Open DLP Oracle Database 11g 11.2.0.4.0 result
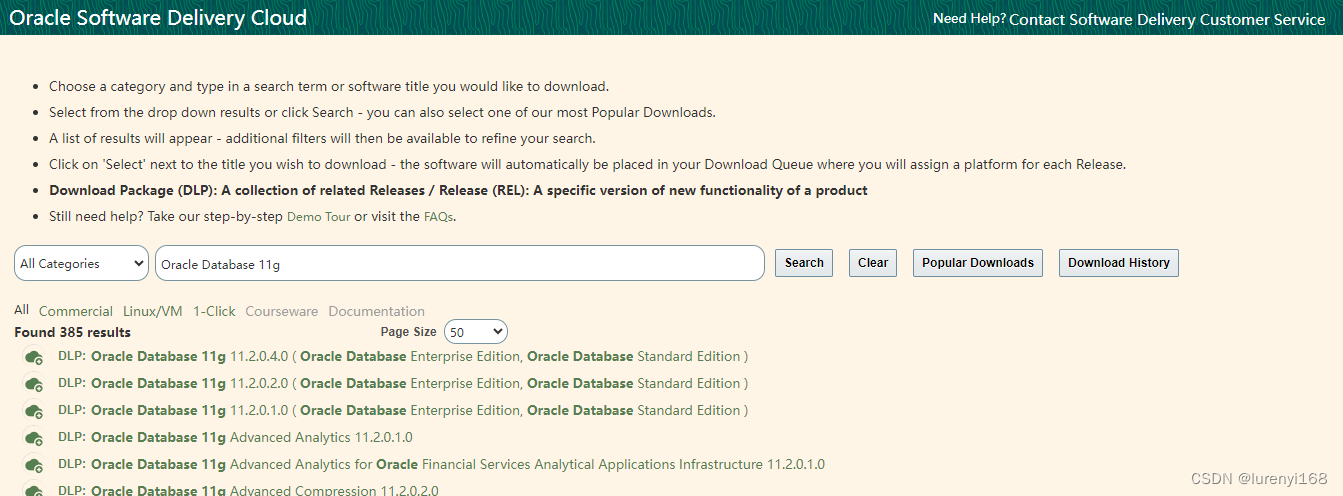Image resolution: width=1343 pixels, height=496 pixels. pos(403,357)
